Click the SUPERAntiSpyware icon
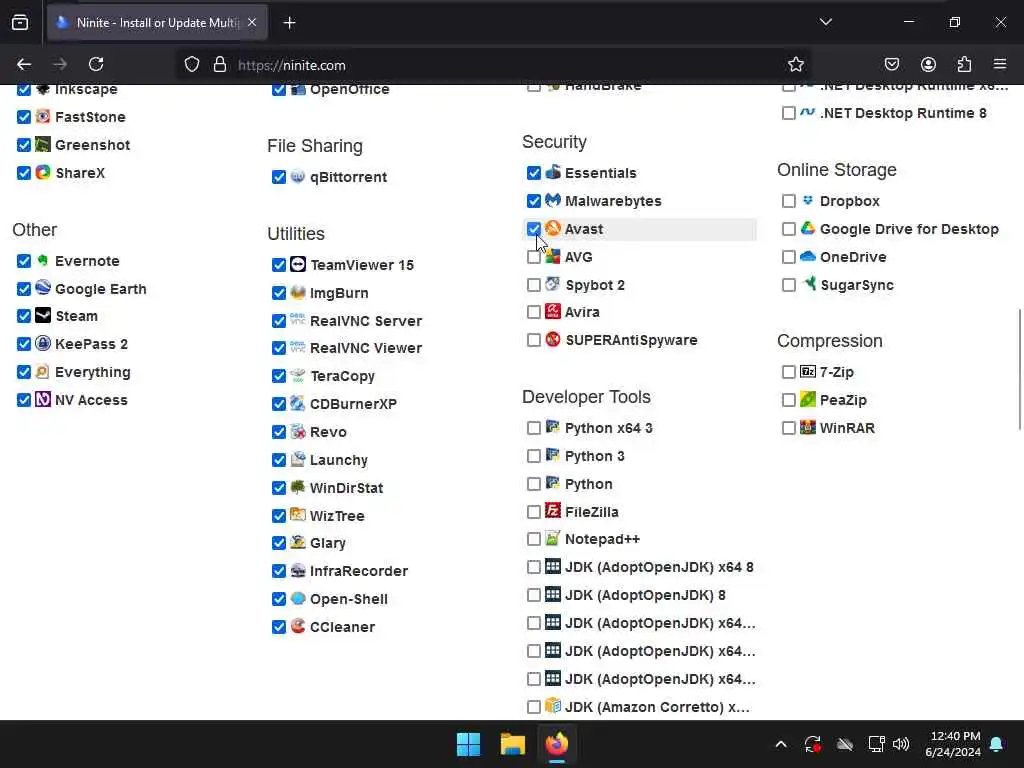1024x768 pixels. pos(552,339)
